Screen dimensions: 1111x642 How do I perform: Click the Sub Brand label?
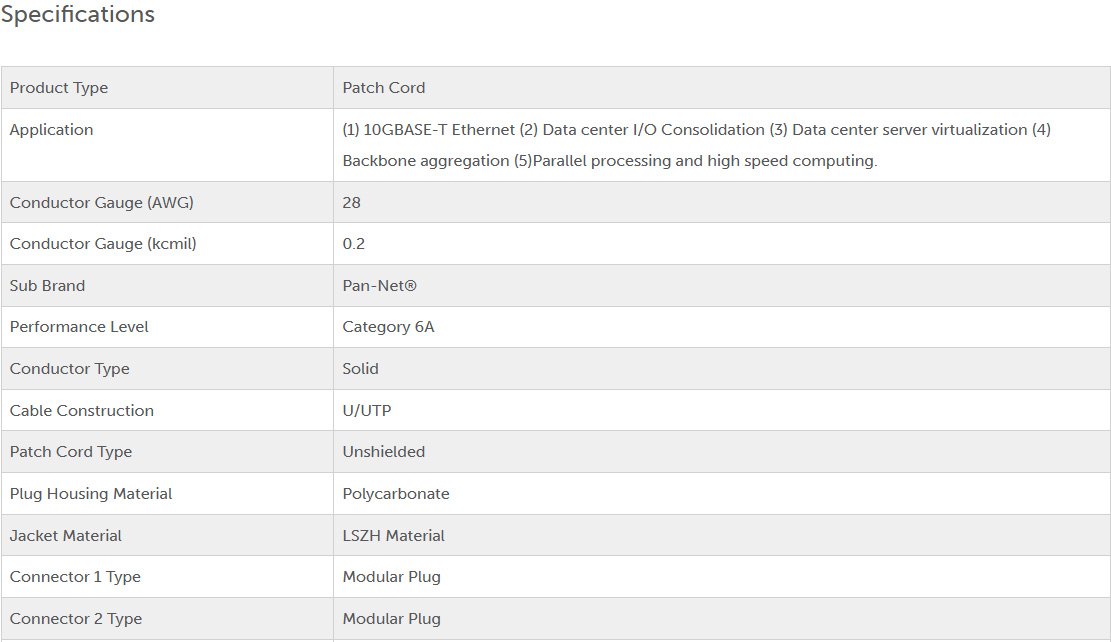coord(47,286)
